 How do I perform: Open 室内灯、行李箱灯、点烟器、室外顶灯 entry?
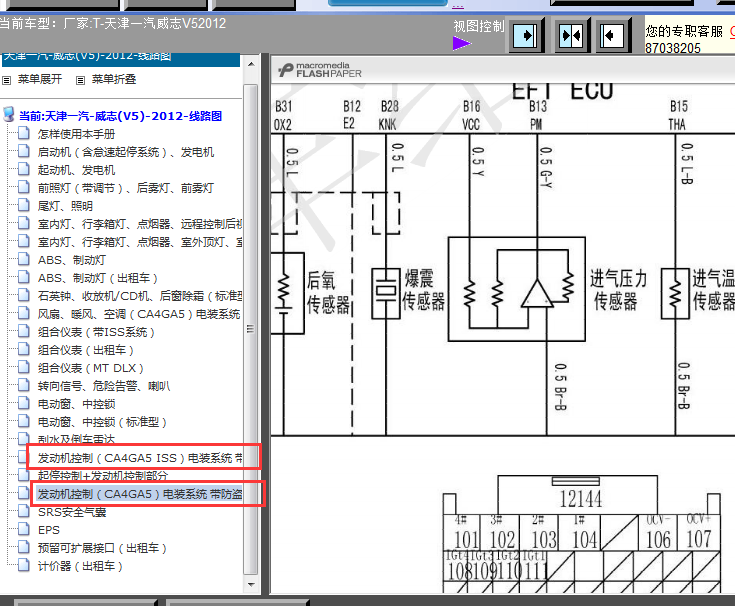pyautogui.click(x=140, y=242)
